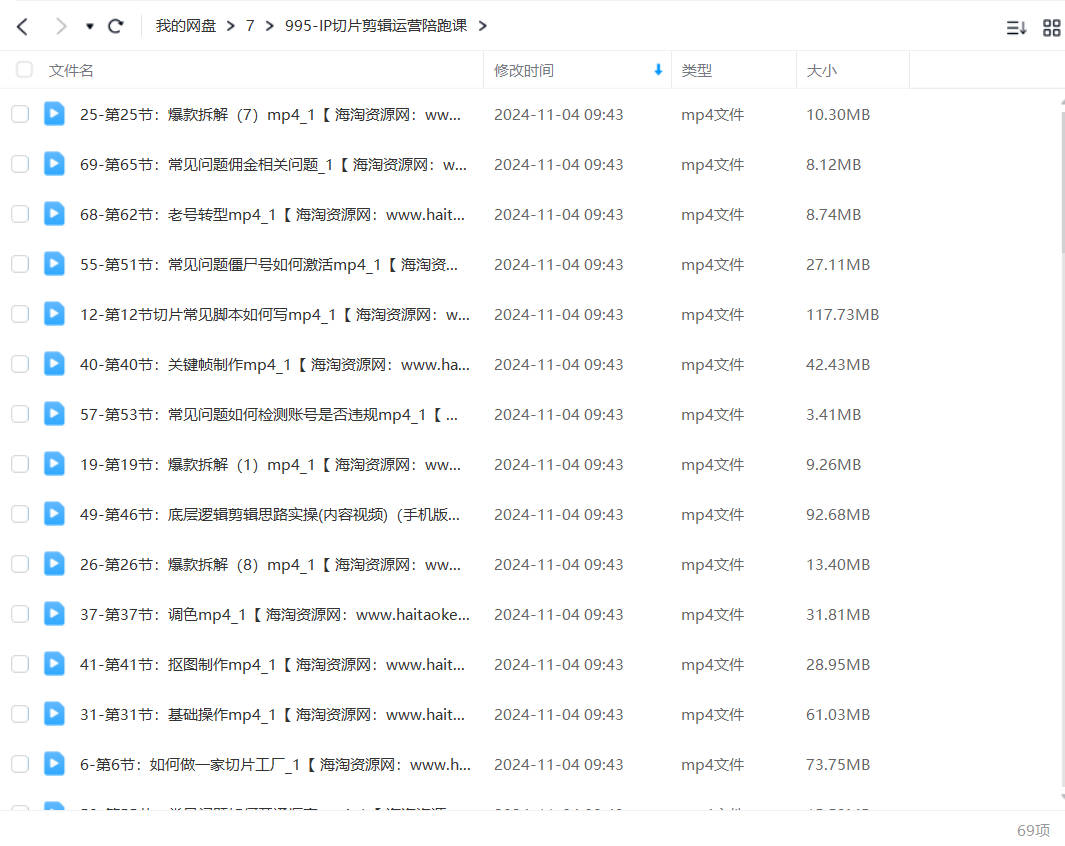Screen dimensions: 1065x846
Task: Click the 69项 item count
Action: [1033, 830]
